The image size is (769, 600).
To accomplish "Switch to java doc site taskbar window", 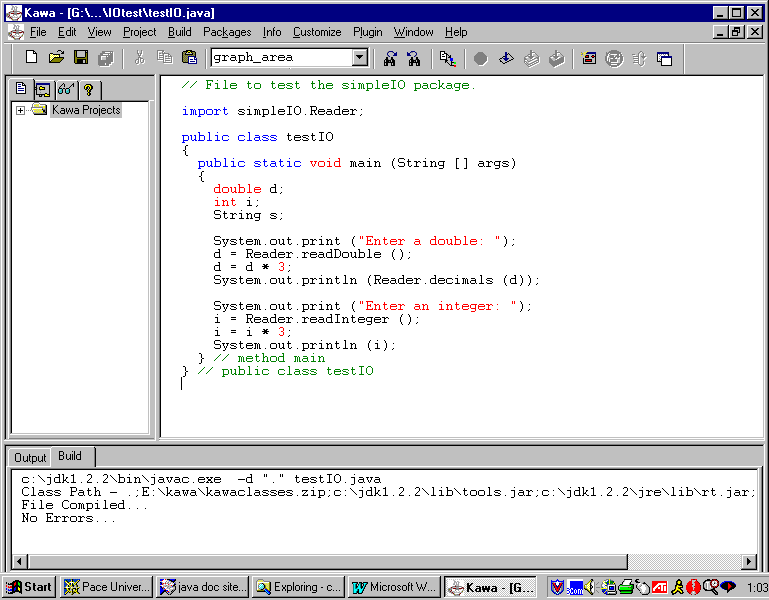I will [x=203, y=587].
